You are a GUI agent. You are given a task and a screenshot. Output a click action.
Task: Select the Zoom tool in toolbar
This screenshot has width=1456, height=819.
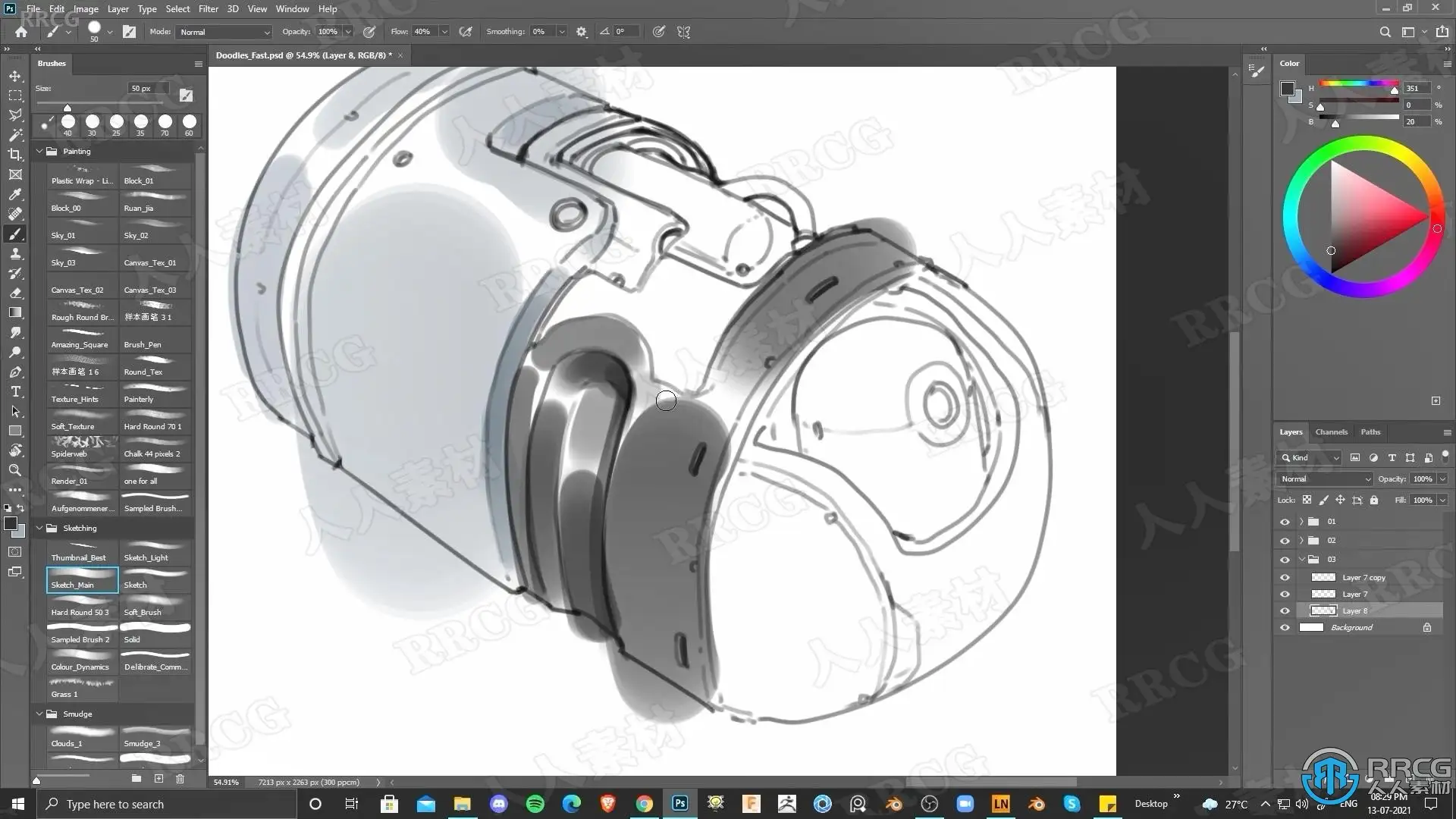coord(15,470)
